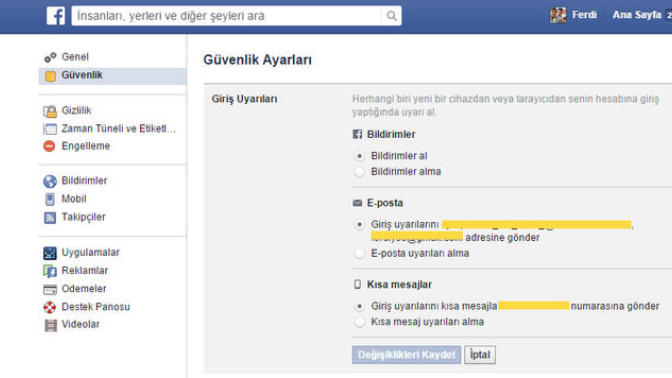
Task: Go to Ferdi's profile link
Action: tap(585, 15)
